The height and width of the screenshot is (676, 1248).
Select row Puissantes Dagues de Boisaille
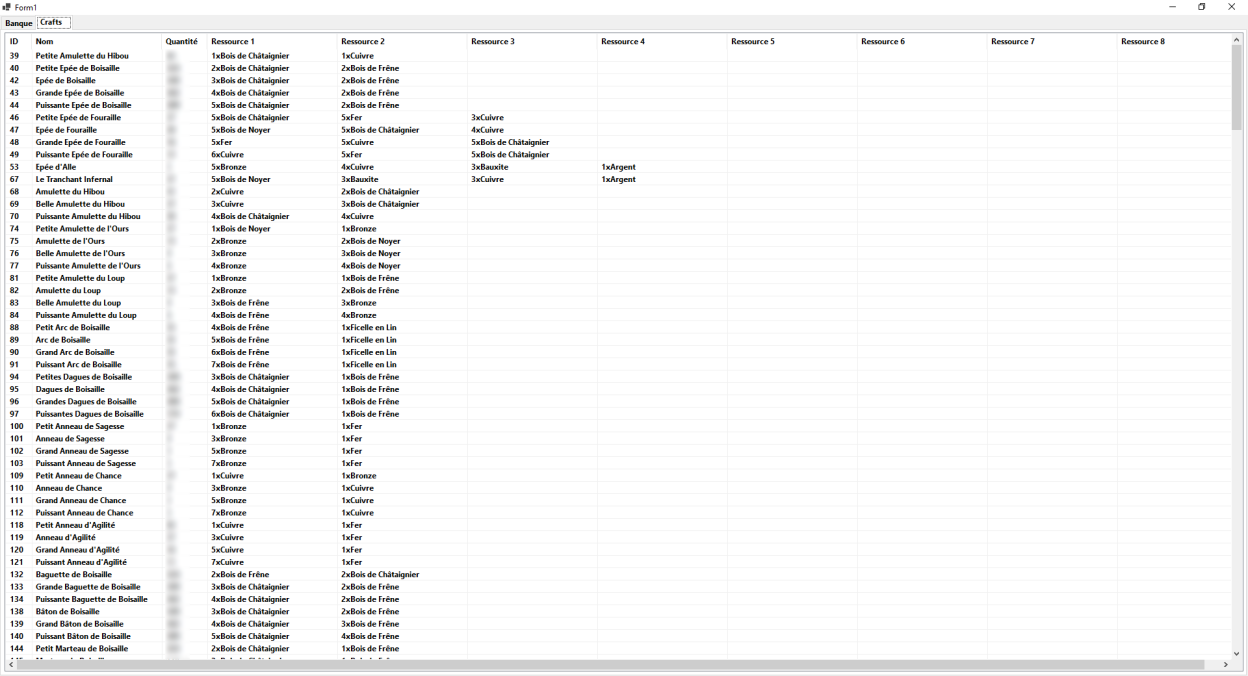[x=619, y=414]
